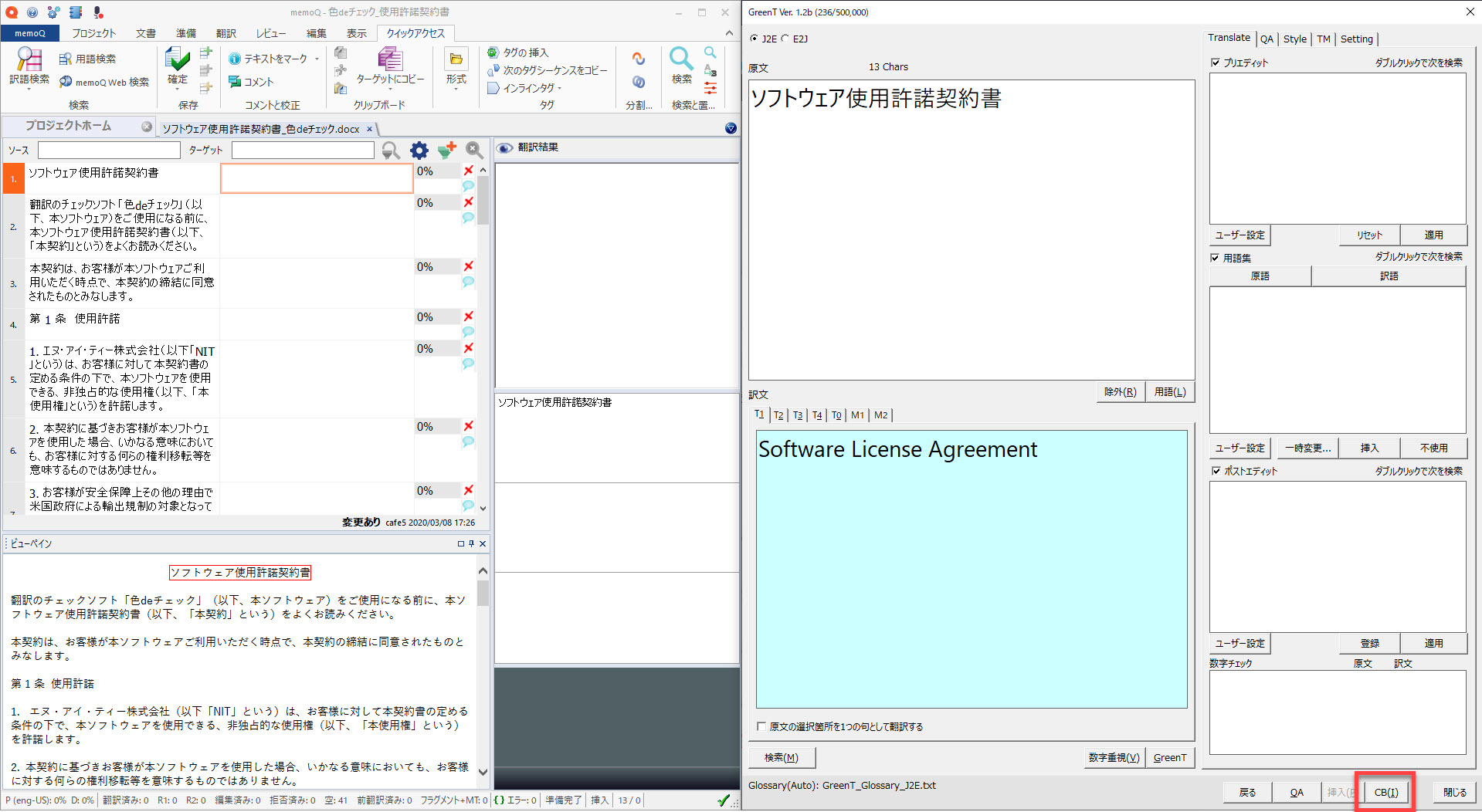Collapse the ribbon with the chevron

coord(729,33)
